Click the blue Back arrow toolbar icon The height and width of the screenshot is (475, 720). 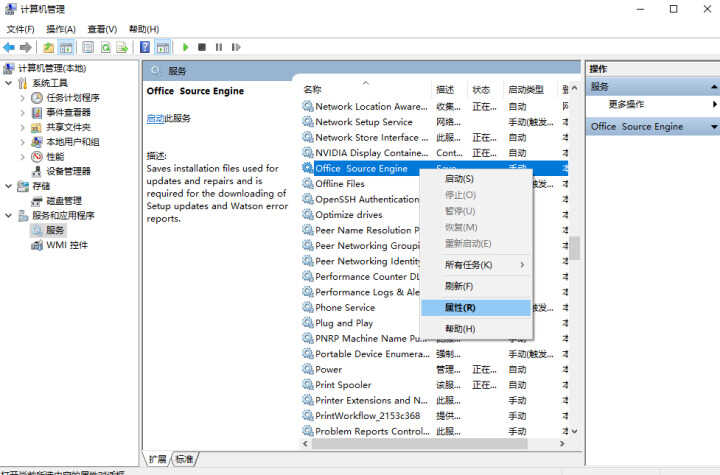[9, 47]
